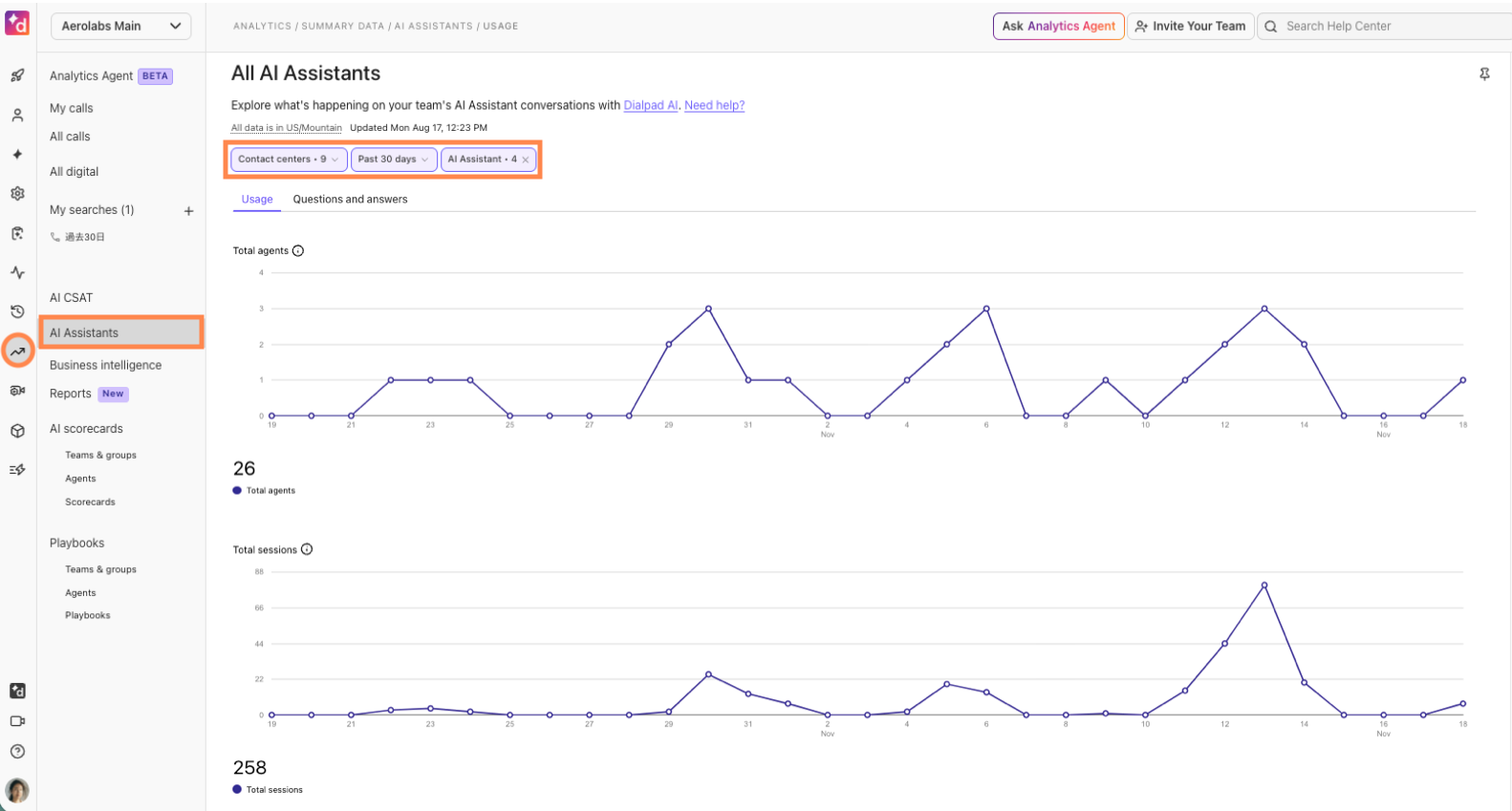This screenshot has height=811, width=1512.
Task: Open the activity pulse icon in the sidebar
Action: (17, 272)
